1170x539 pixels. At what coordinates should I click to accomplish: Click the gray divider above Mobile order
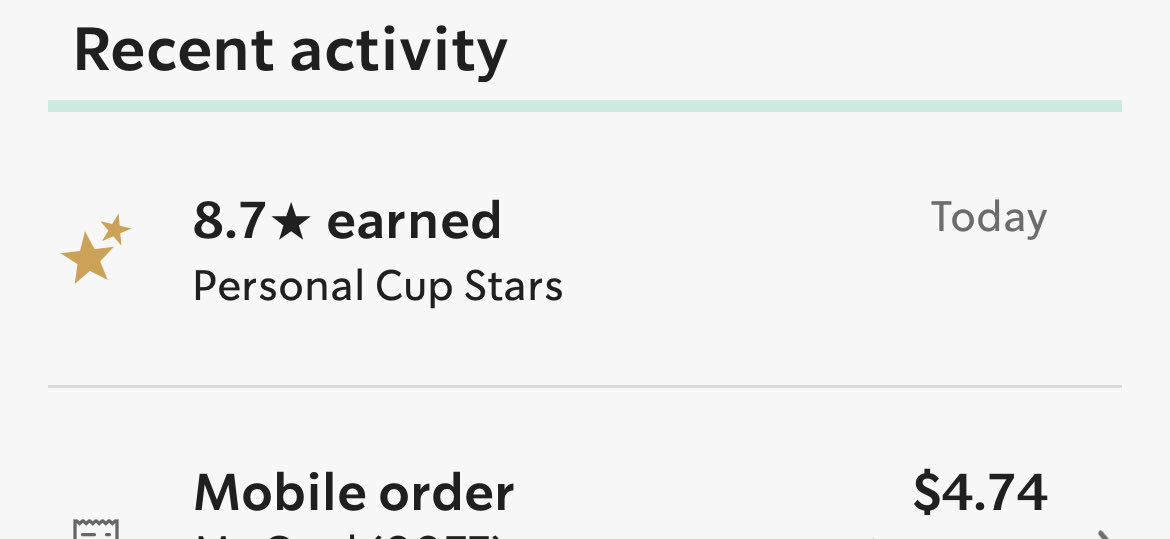585,387
